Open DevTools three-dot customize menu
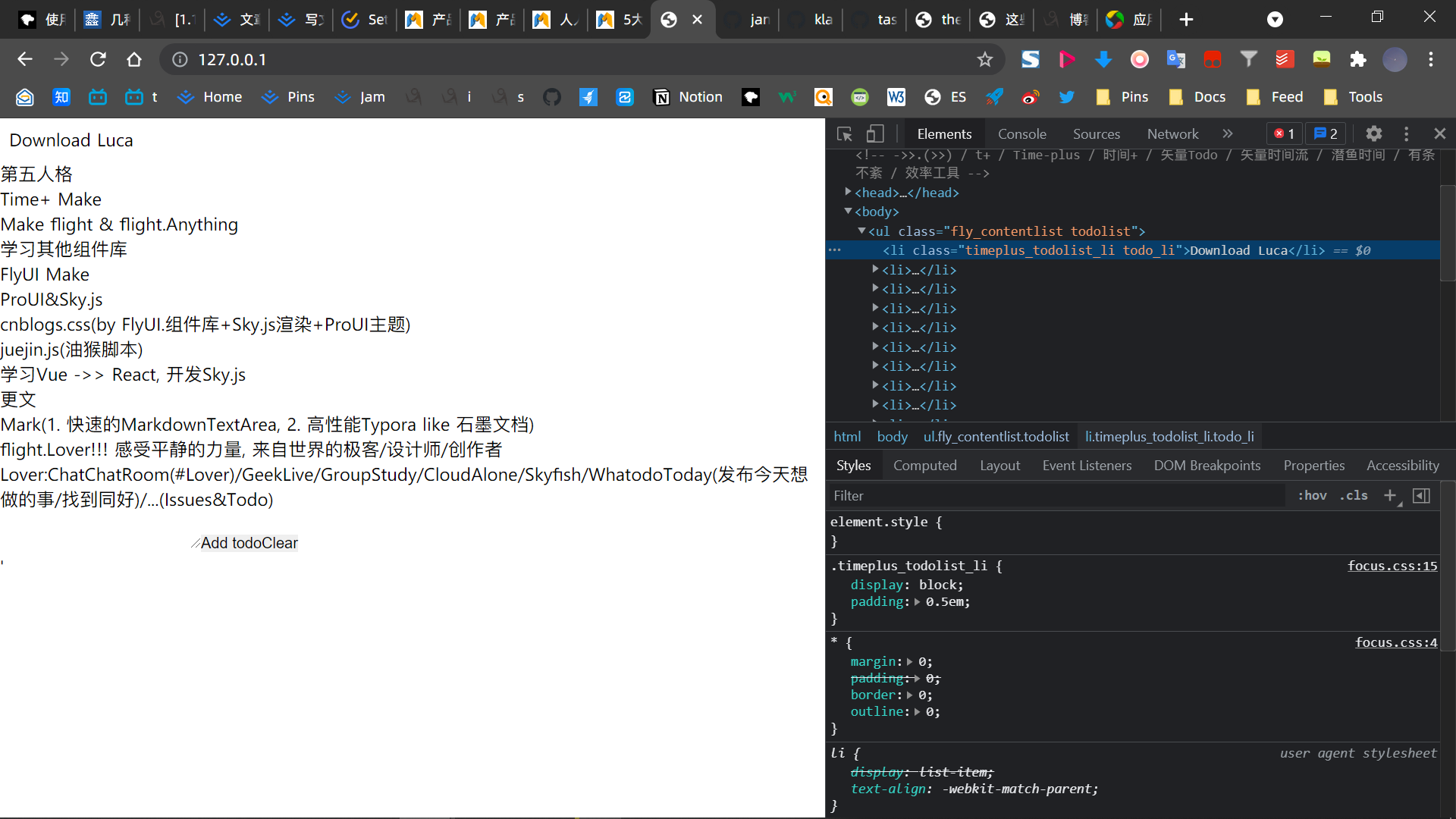1456x819 pixels. [1406, 134]
